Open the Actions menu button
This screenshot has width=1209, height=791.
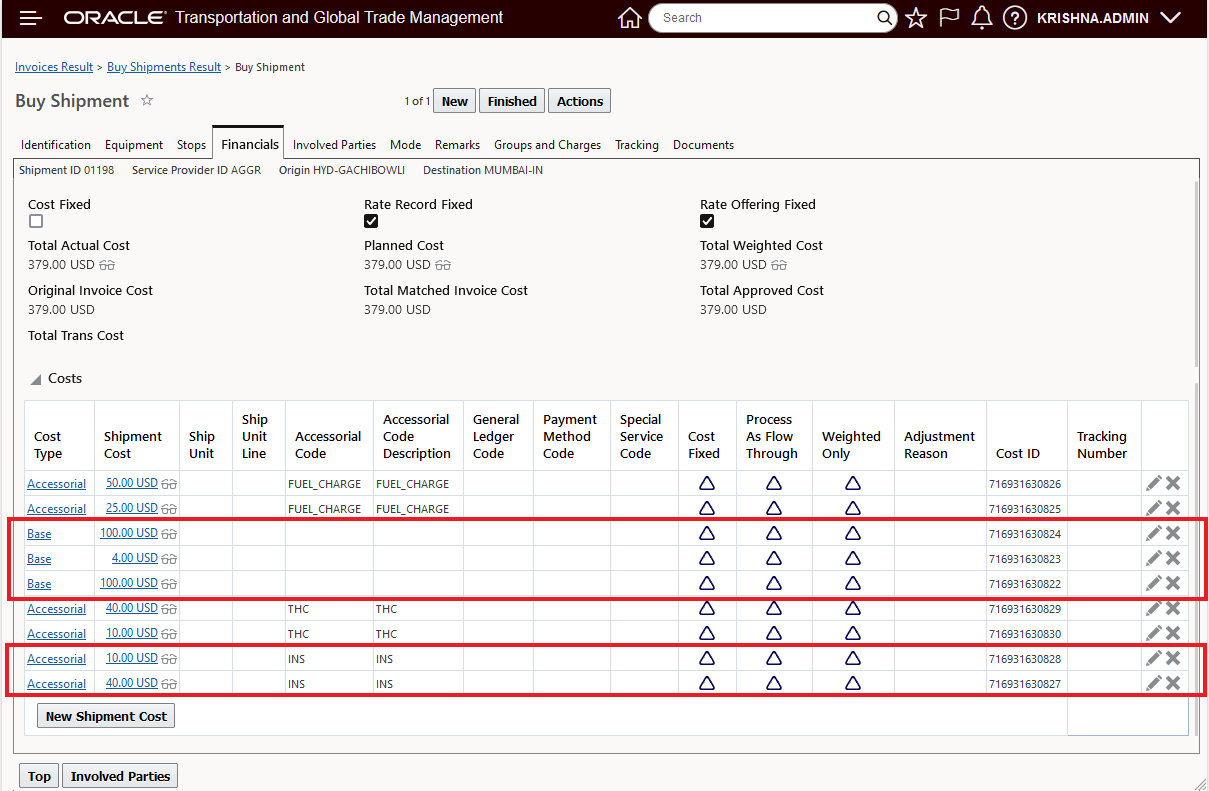pos(579,101)
